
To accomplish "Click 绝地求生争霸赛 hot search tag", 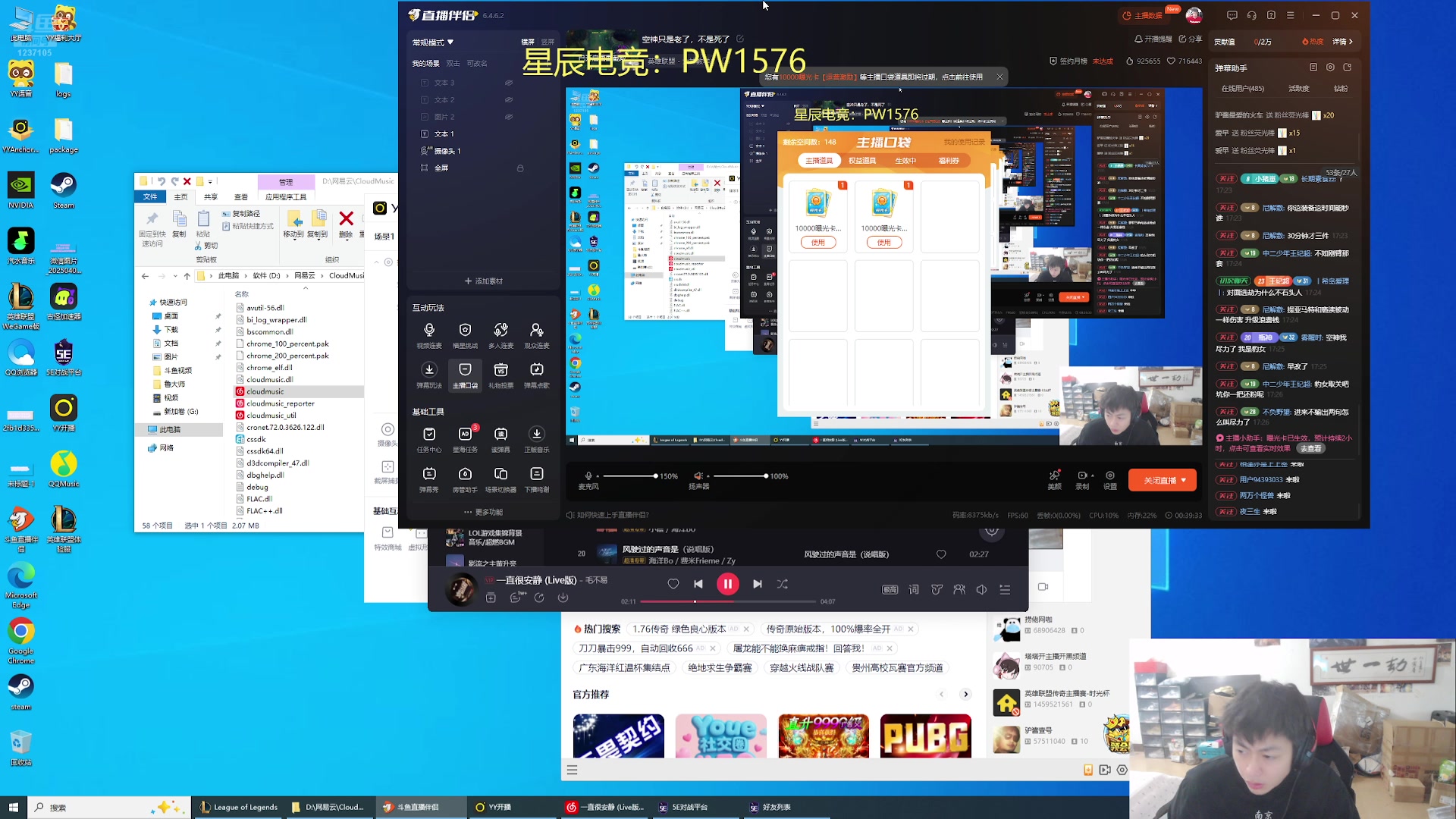I will [720, 668].
